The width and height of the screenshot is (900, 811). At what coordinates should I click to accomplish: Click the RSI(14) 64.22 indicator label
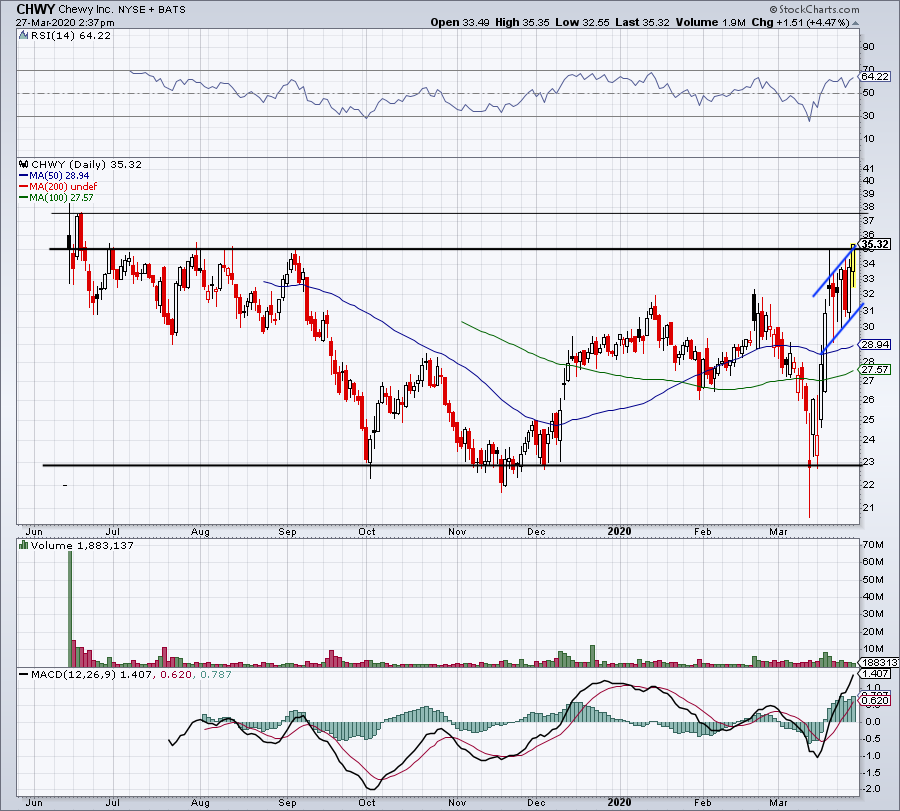click(x=70, y=36)
